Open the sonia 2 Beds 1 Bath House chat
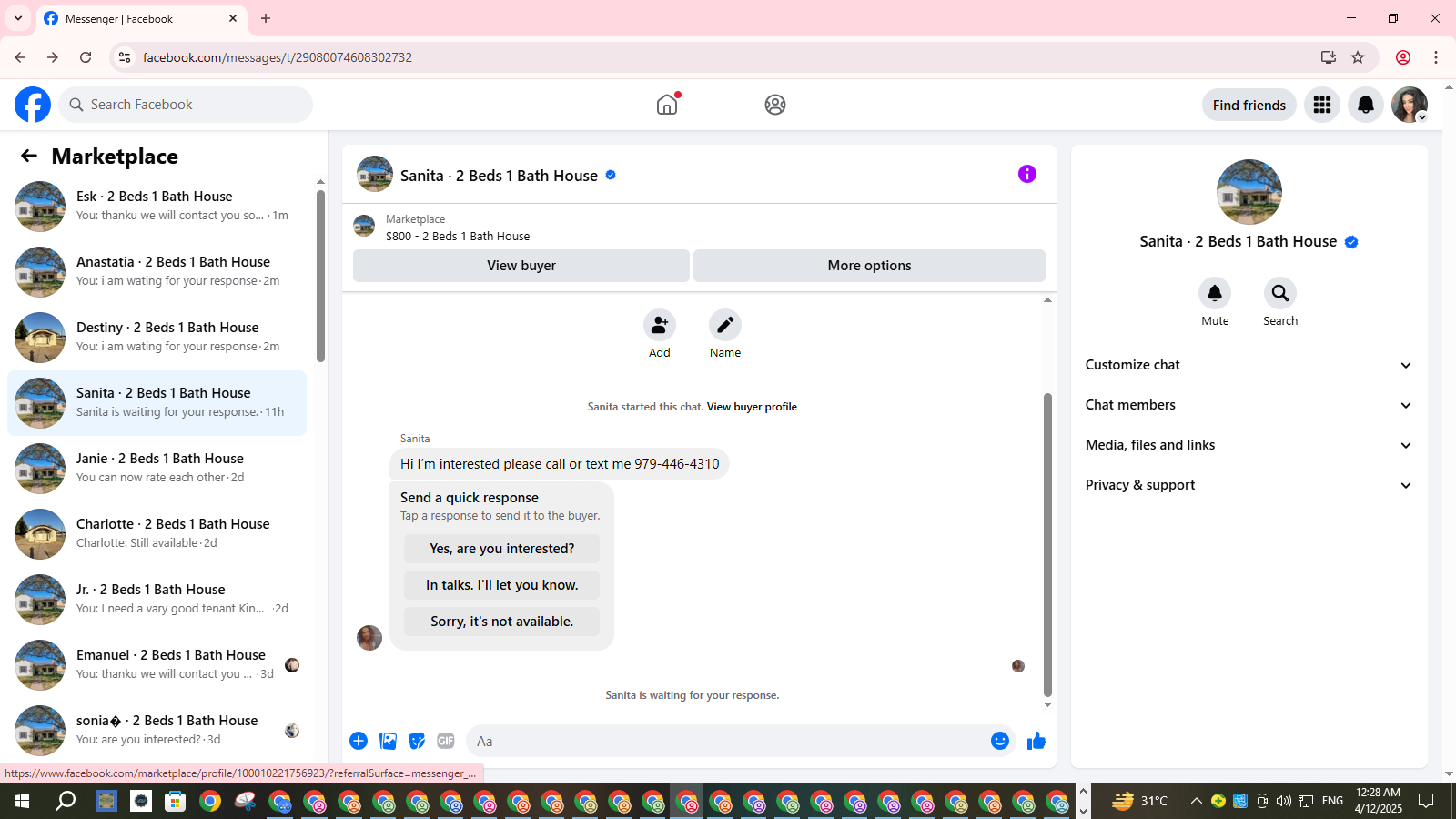 [x=157, y=731]
